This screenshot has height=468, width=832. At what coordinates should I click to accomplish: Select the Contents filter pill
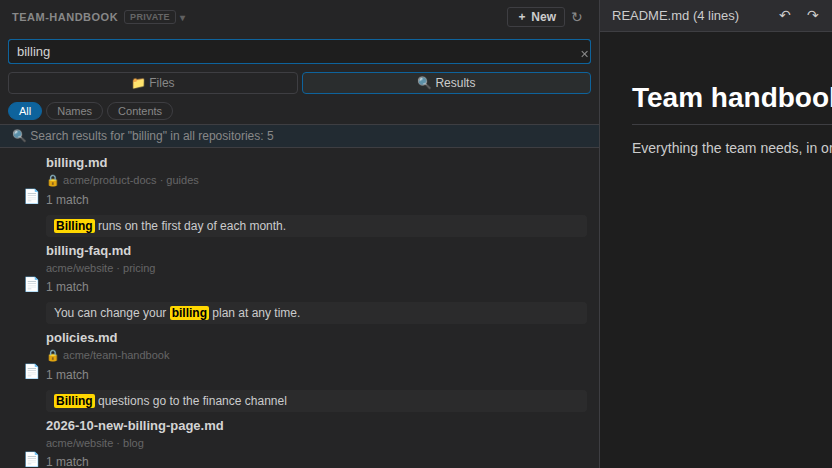click(140, 111)
